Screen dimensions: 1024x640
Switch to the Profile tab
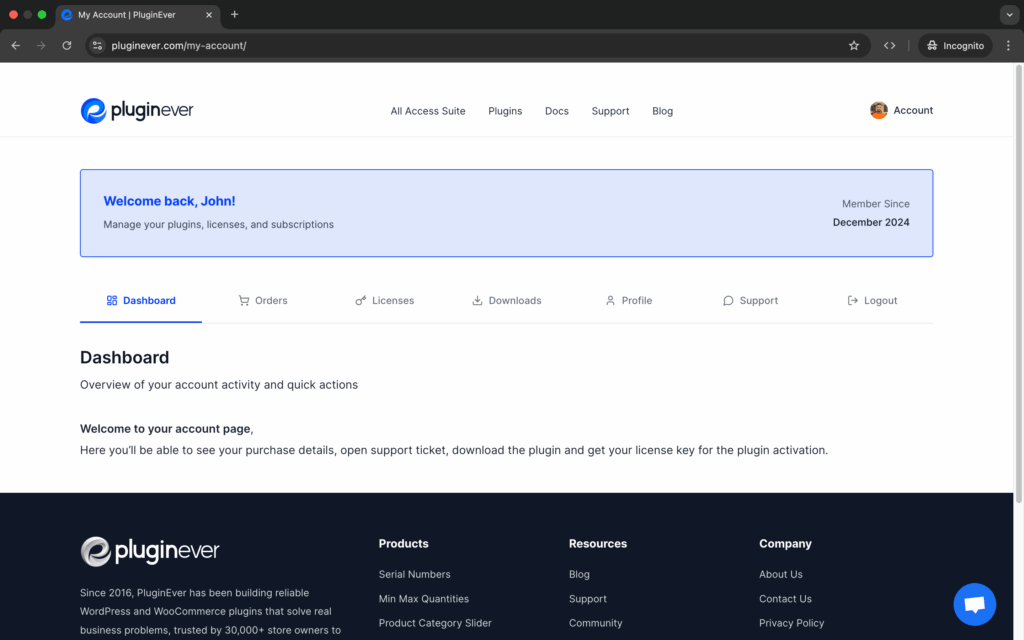click(x=628, y=300)
